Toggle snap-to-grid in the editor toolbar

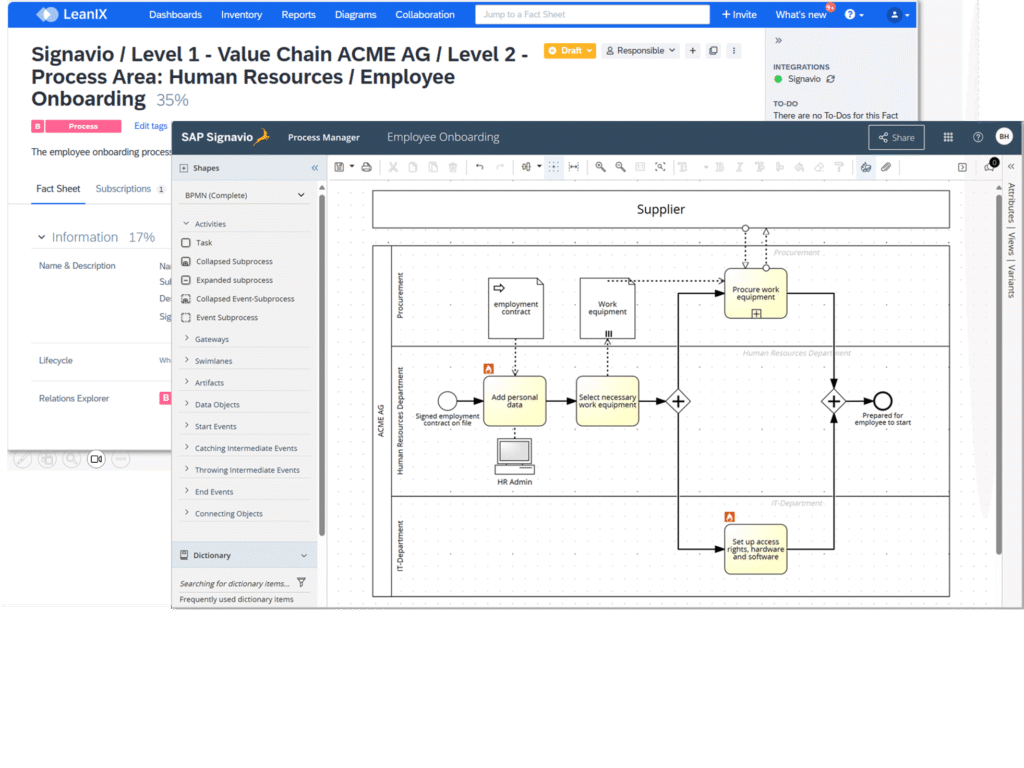[x=554, y=167]
